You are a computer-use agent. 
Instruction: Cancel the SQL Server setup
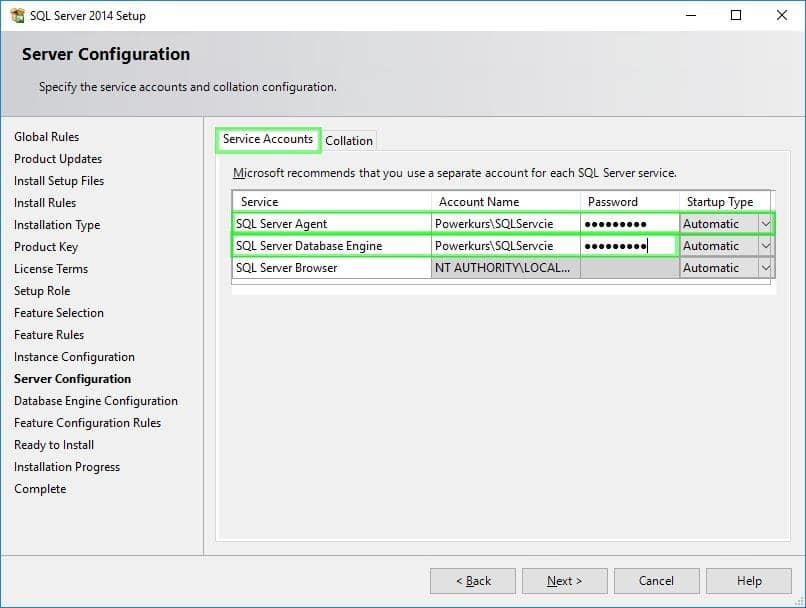click(656, 581)
